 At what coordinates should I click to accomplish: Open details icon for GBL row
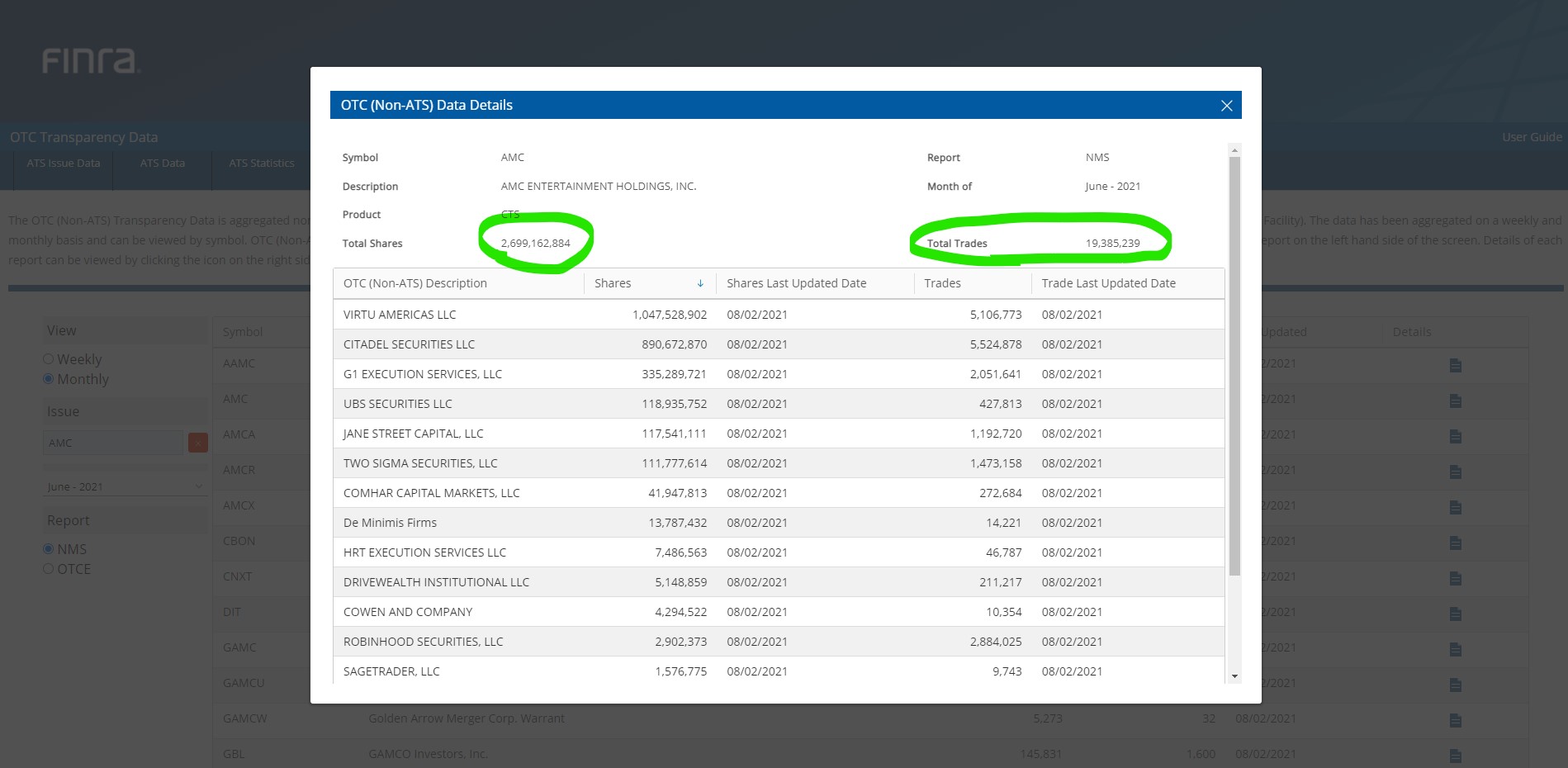pos(1455,756)
